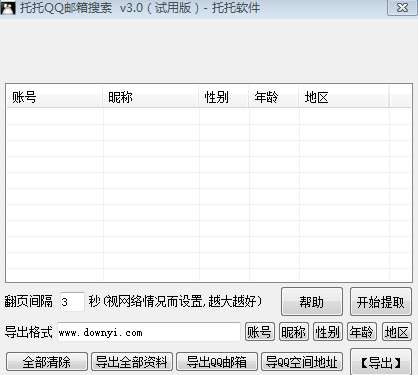Viewport: 418px width, 375px height.
Task: Click the 导出格式 text field
Action: pyautogui.click(x=149, y=332)
